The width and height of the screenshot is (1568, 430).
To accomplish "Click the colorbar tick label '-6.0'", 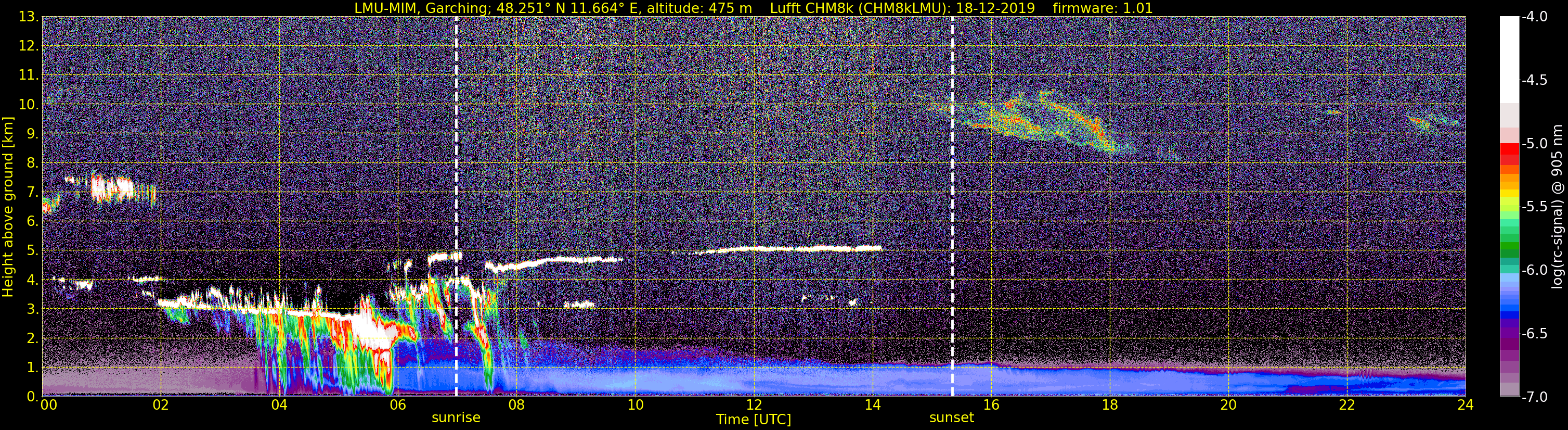I will tap(1535, 270).
